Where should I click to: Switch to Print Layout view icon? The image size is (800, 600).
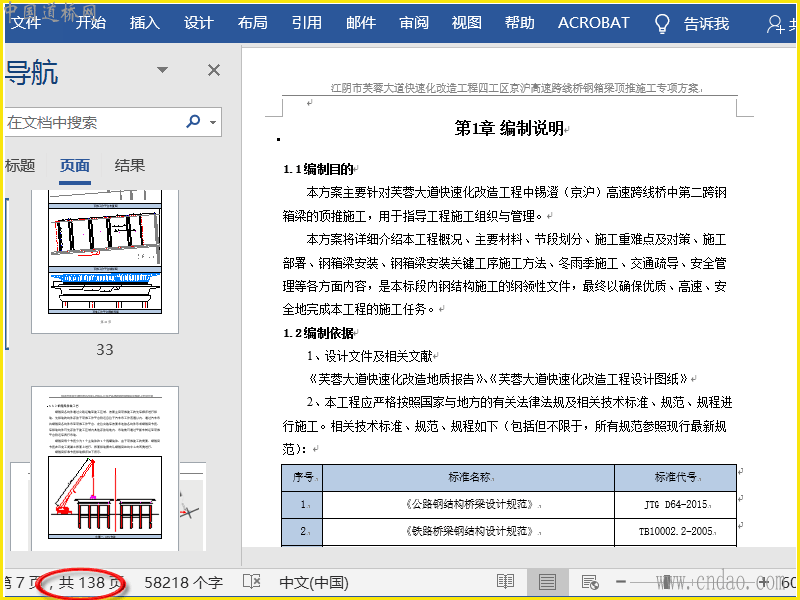pyautogui.click(x=547, y=582)
